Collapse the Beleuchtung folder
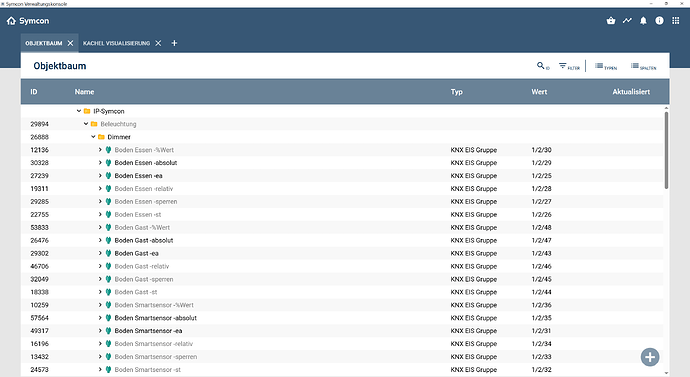690x377 pixels. (86, 124)
